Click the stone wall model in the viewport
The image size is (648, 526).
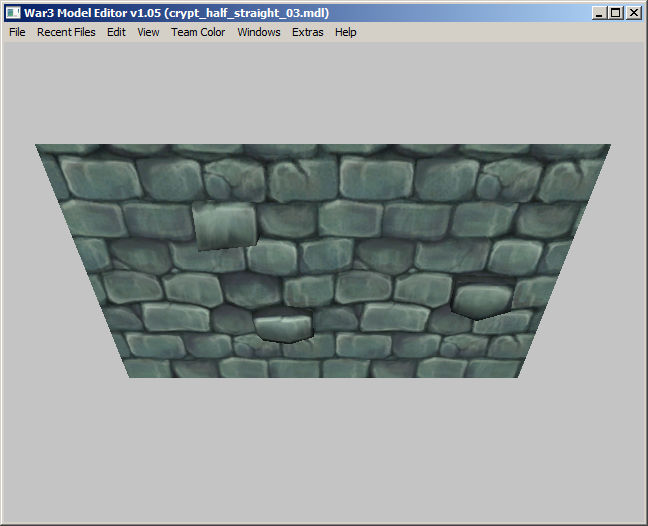point(323,261)
